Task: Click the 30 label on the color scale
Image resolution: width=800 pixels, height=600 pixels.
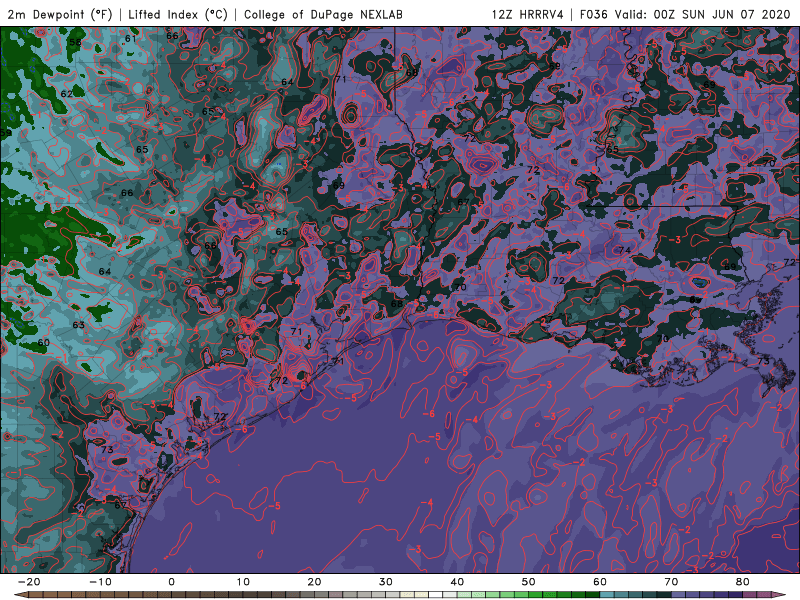Action: pyautogui.click(x=386, y=582)
